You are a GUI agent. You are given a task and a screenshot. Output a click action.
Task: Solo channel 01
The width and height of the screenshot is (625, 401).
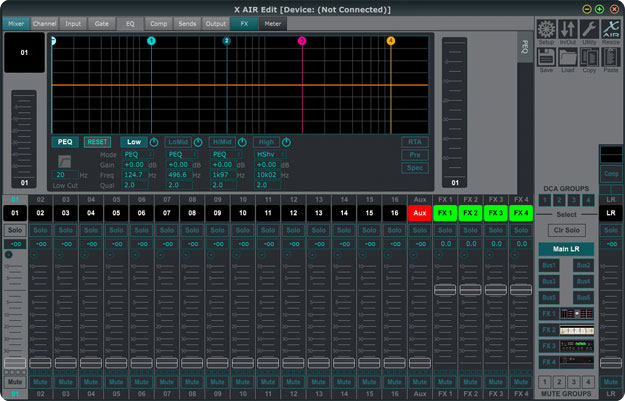[15, 230]
